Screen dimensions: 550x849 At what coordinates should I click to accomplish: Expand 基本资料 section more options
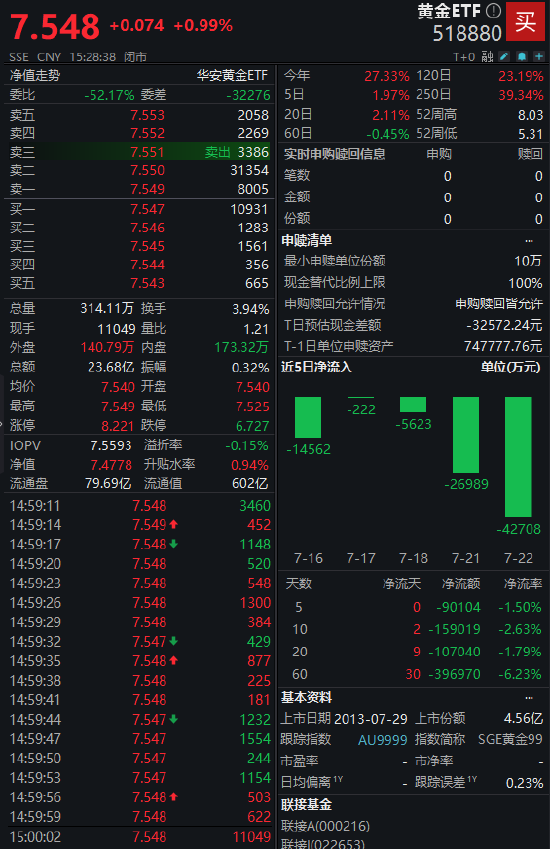tap(529, 697)
